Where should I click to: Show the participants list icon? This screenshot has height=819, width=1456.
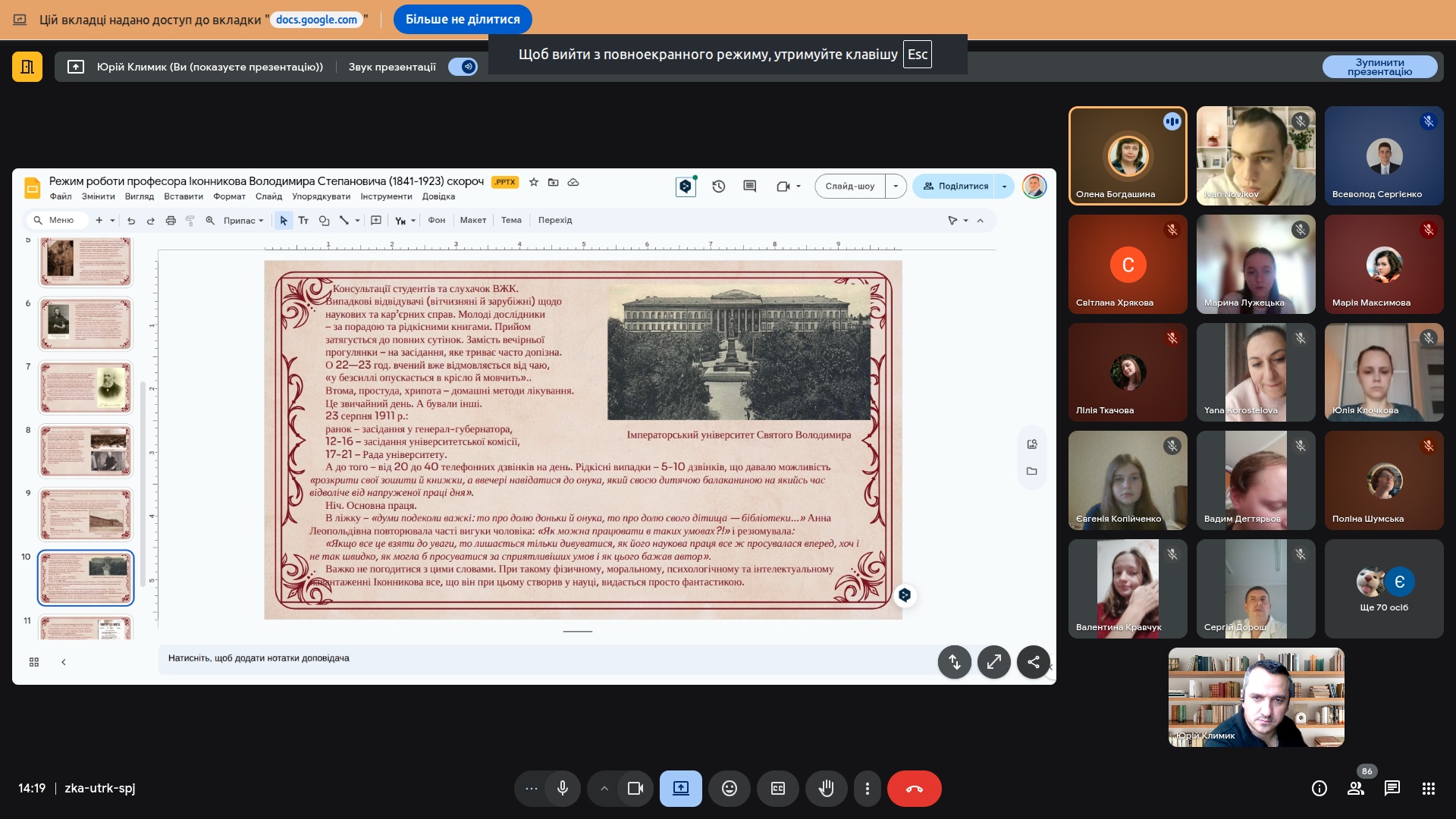click(1355, 789)
